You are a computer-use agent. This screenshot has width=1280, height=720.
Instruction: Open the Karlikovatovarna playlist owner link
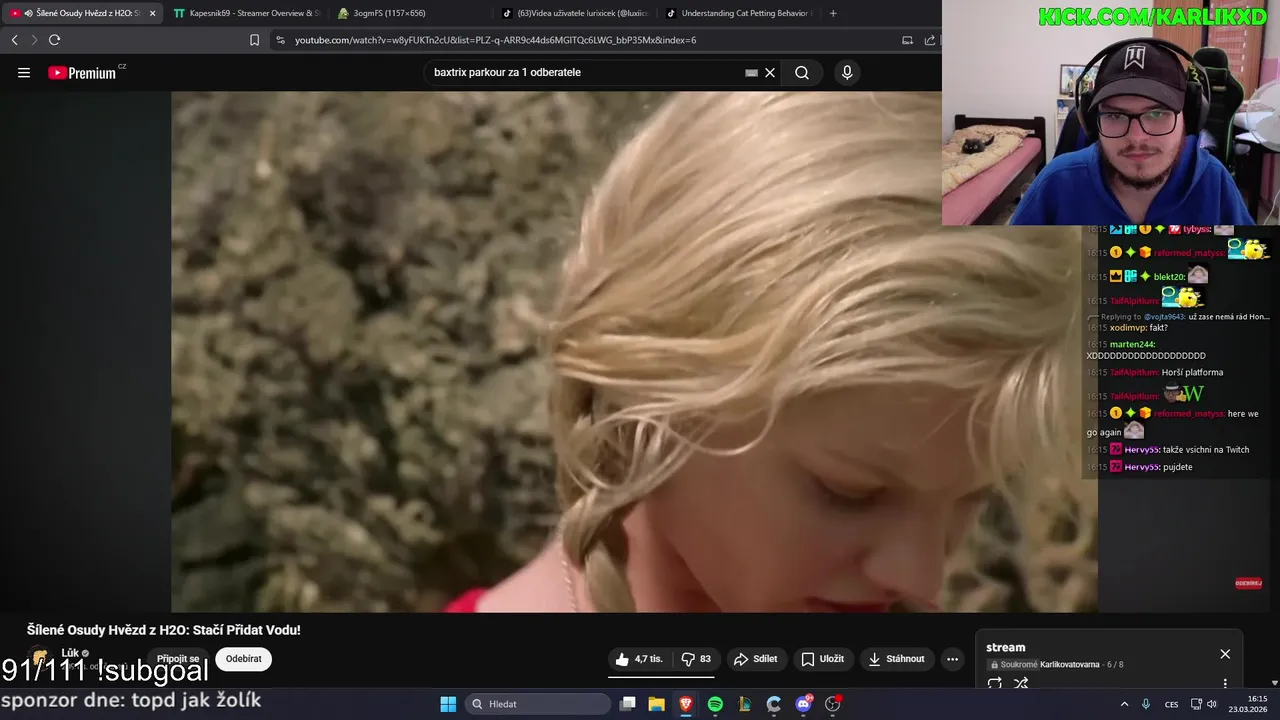point(1070,665)
